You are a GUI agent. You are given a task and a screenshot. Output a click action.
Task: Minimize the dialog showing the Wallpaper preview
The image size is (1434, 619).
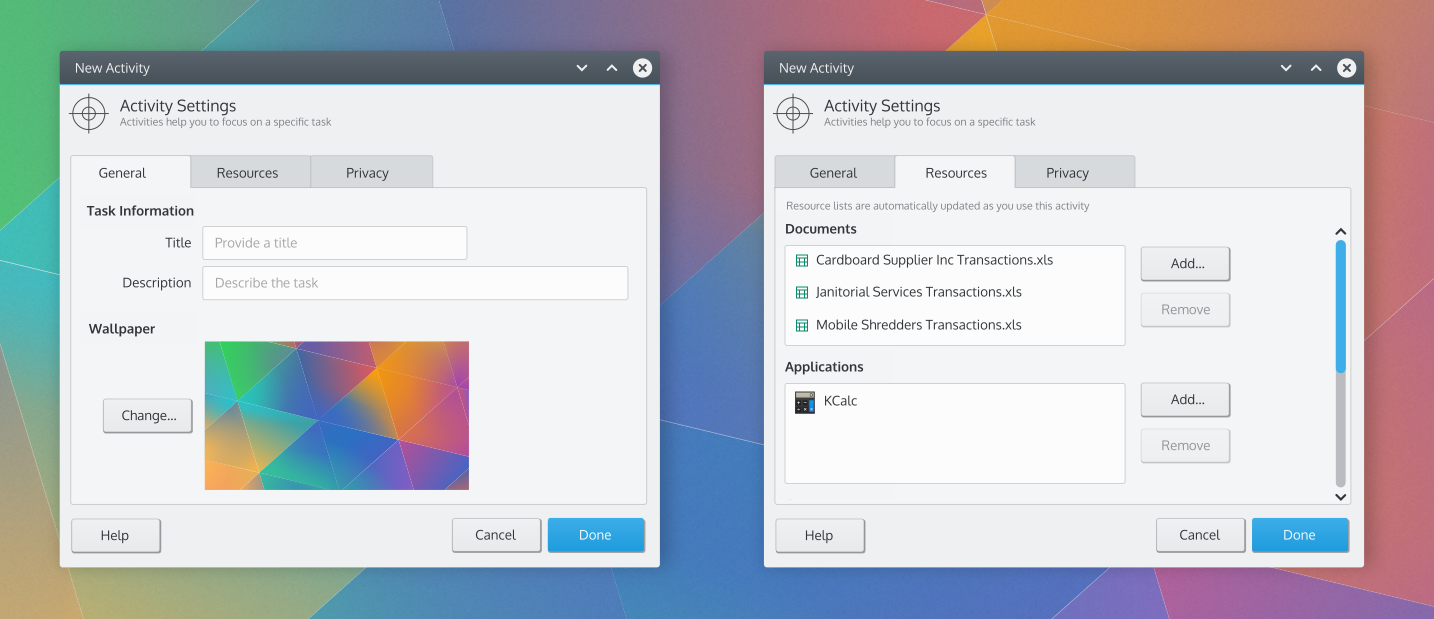582,68
